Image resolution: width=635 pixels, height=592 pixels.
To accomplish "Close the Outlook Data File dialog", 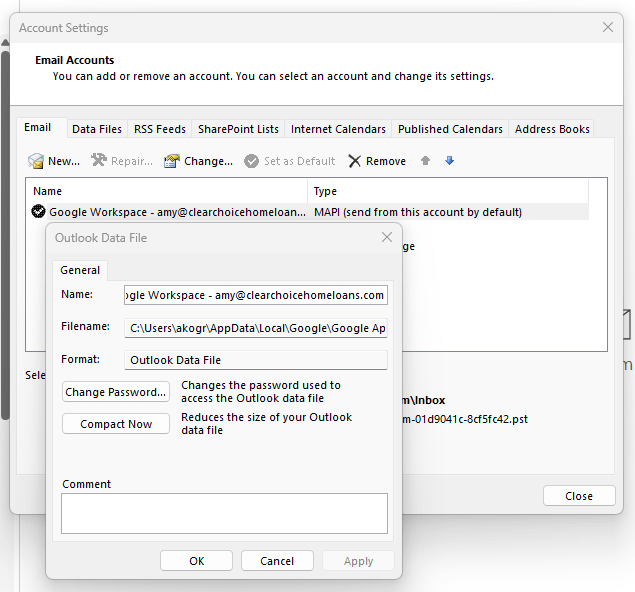I will (x=387, y=237).
